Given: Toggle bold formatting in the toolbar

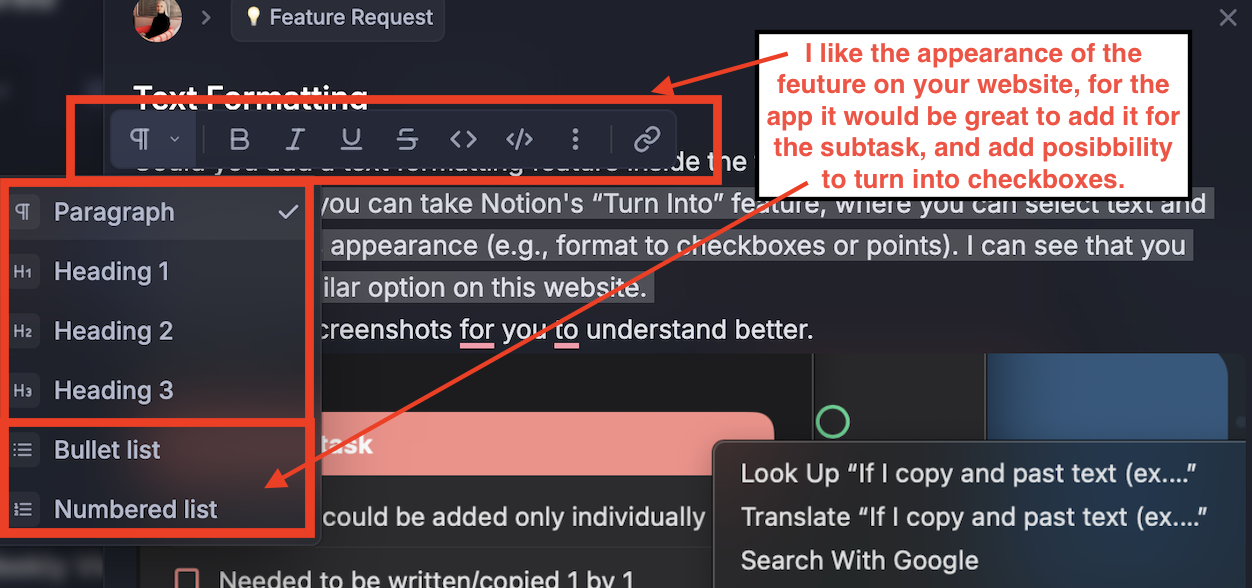Looking at the screenshot, I should click(x=239, y=138).
